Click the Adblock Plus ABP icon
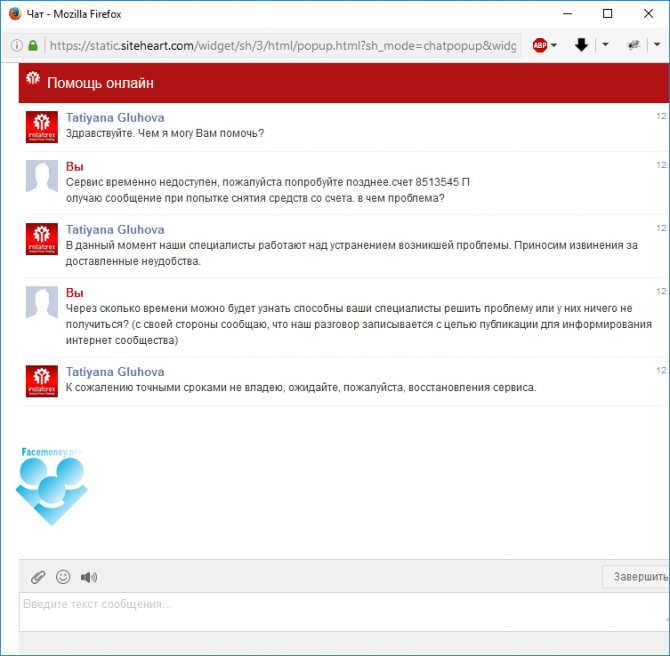 [x=540, y=45]
